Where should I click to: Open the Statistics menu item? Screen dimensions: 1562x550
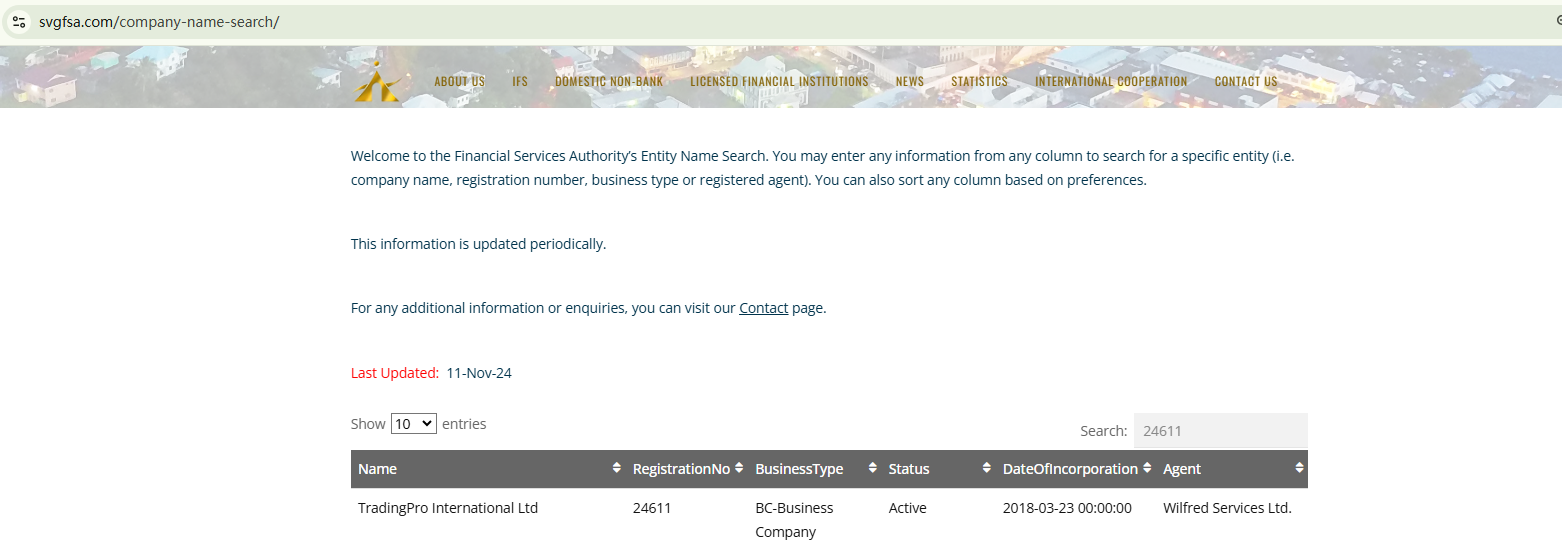point(979,82)
